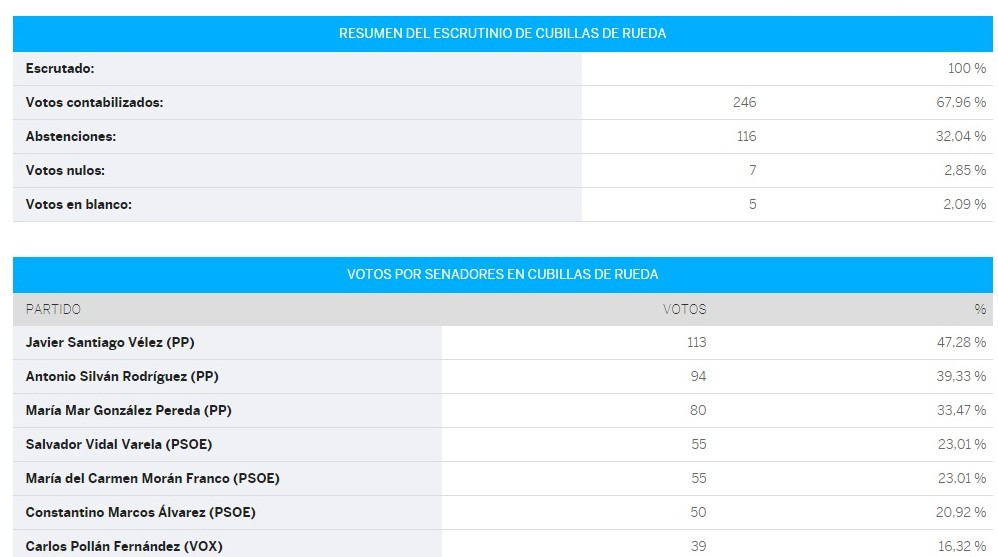Click the 113 votes value for Vélez
Screen dimensions: 998x557
[696, 342]
